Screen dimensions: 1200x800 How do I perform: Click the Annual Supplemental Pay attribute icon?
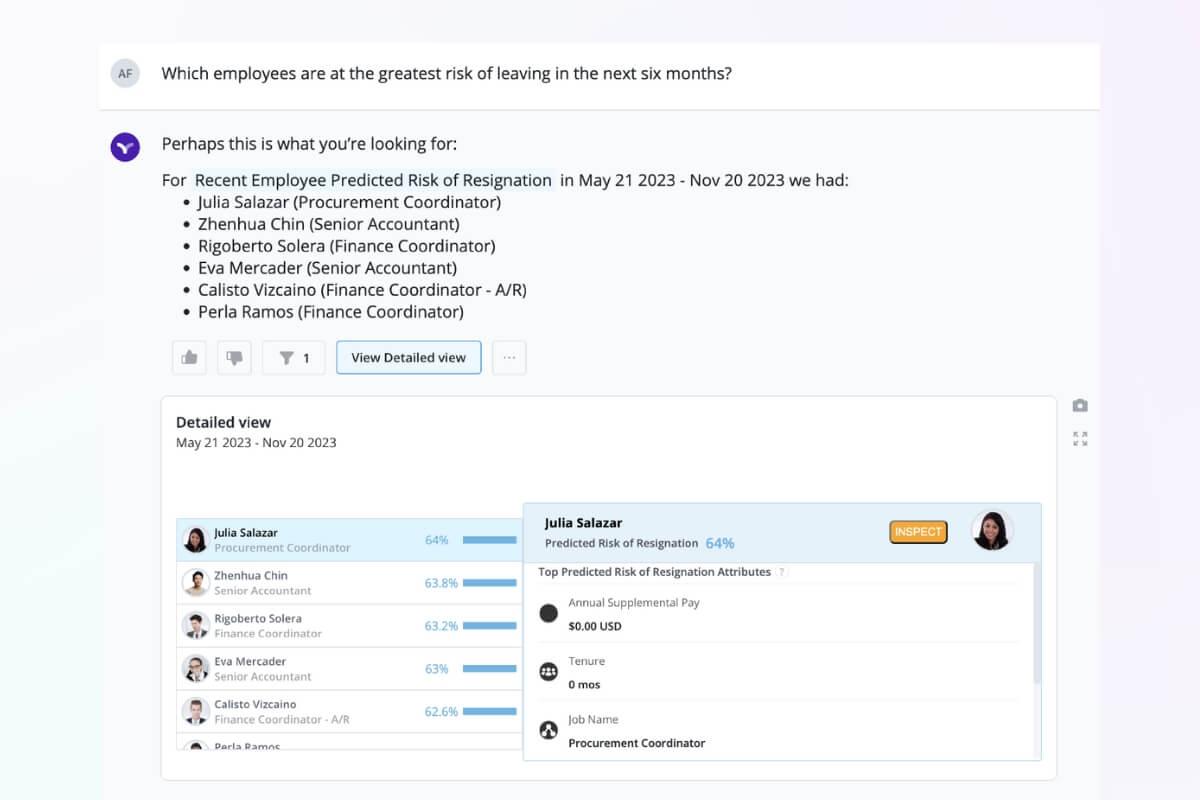tap(548, 614)
